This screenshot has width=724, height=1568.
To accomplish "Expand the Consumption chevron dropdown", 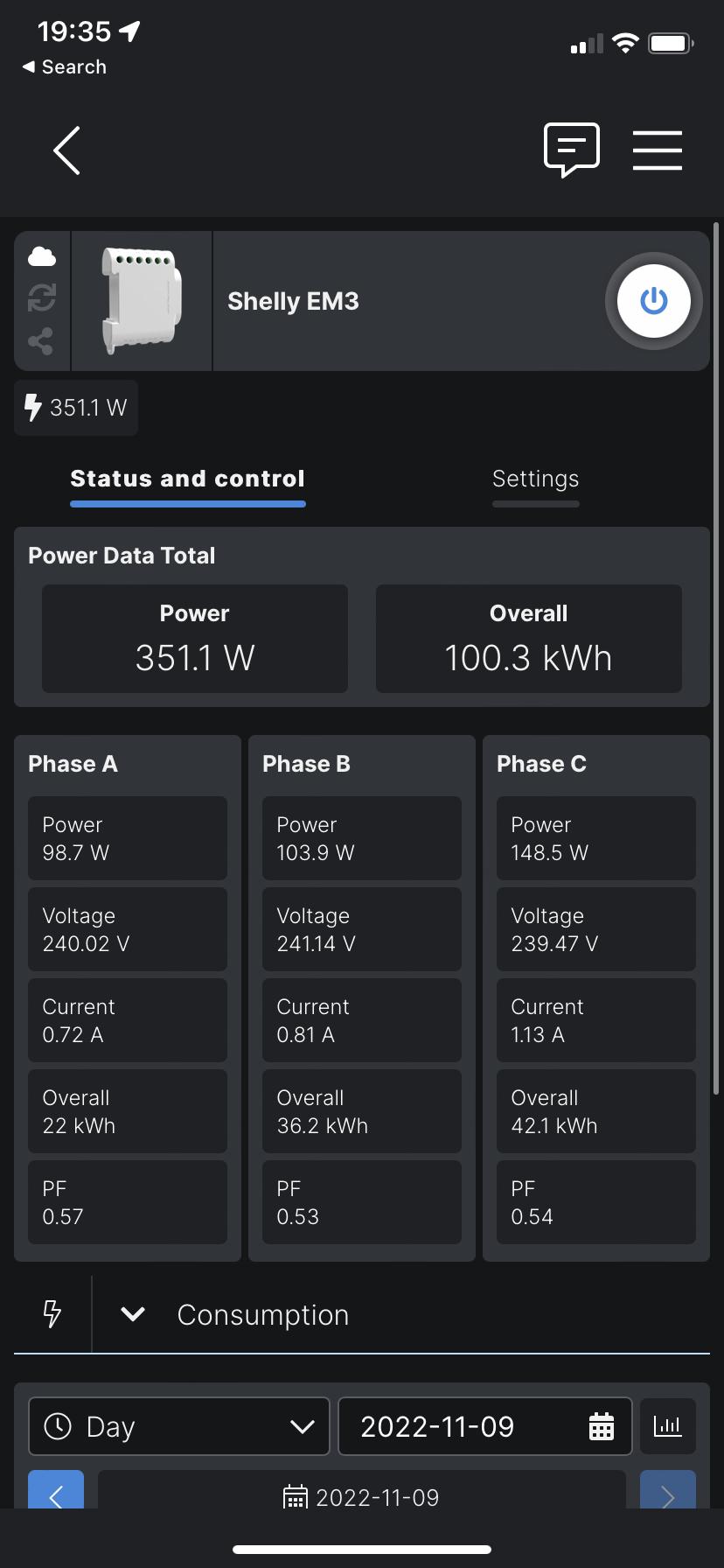I will pos(133,1313).
